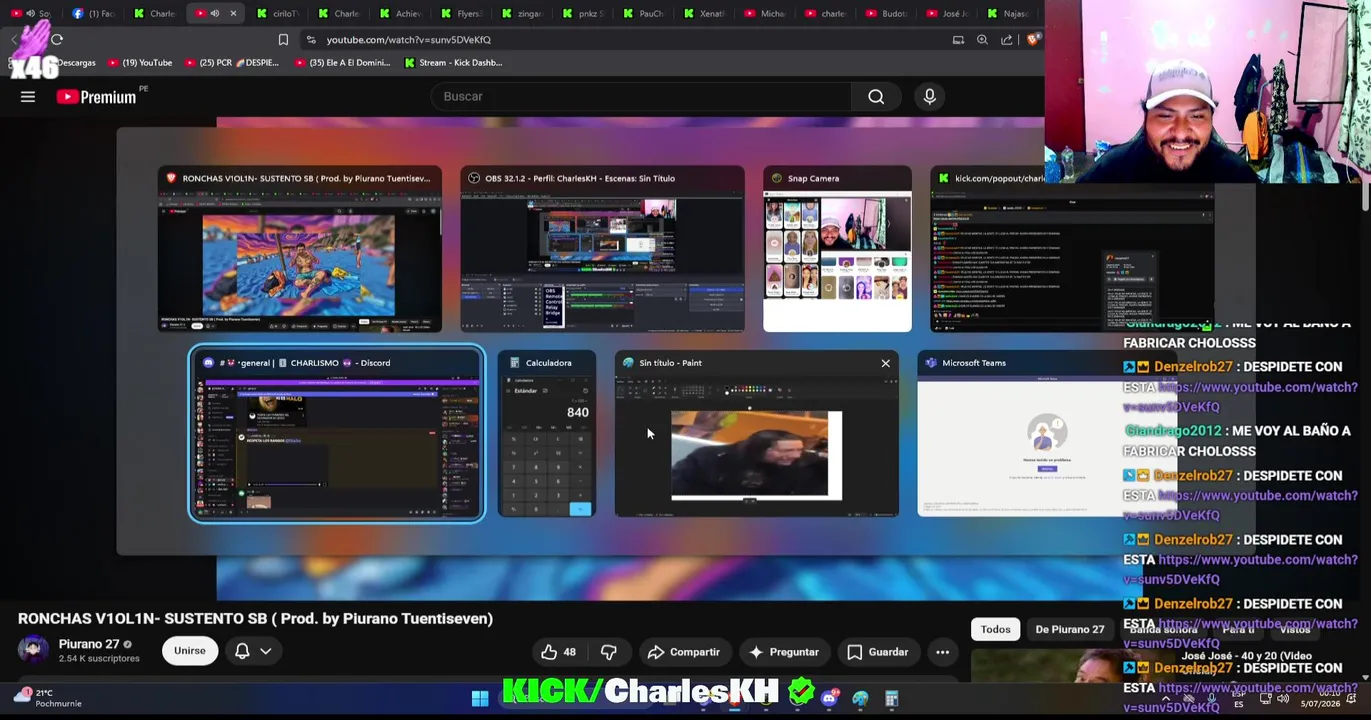Close the Paint window in task switcher
1371x720 pixels.
pos(885,363)
